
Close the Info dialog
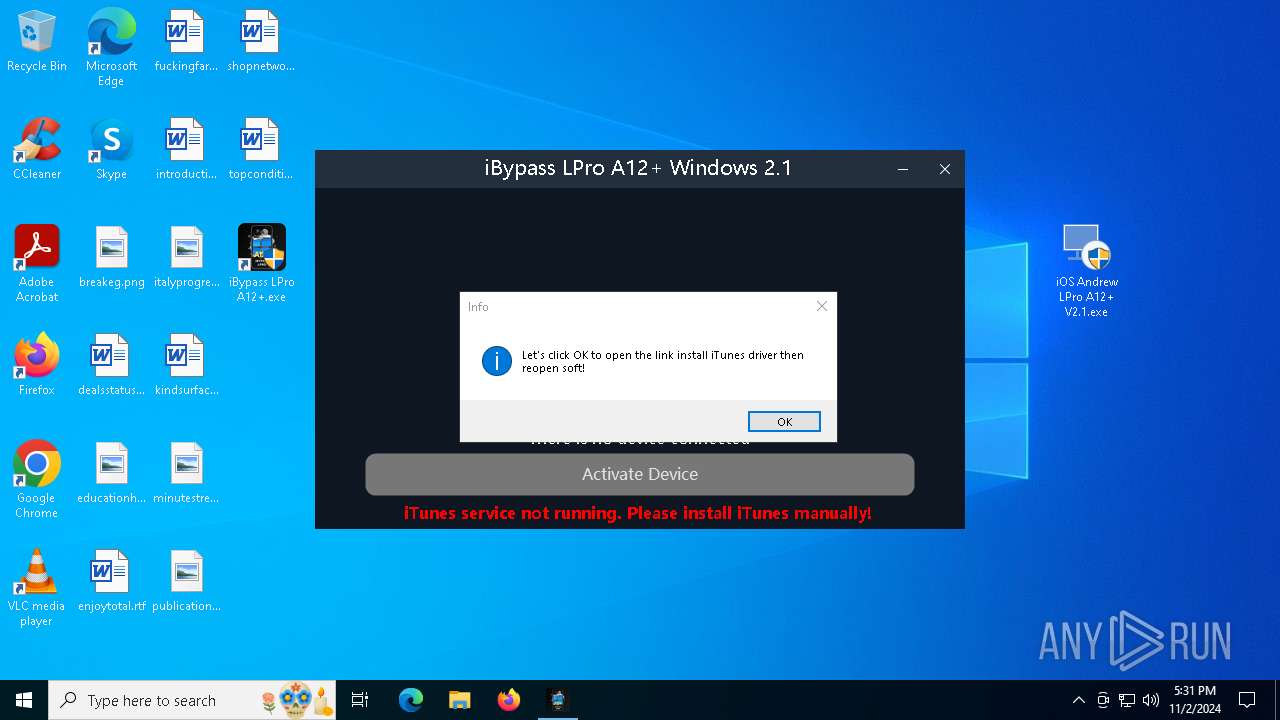coord(822,306)
